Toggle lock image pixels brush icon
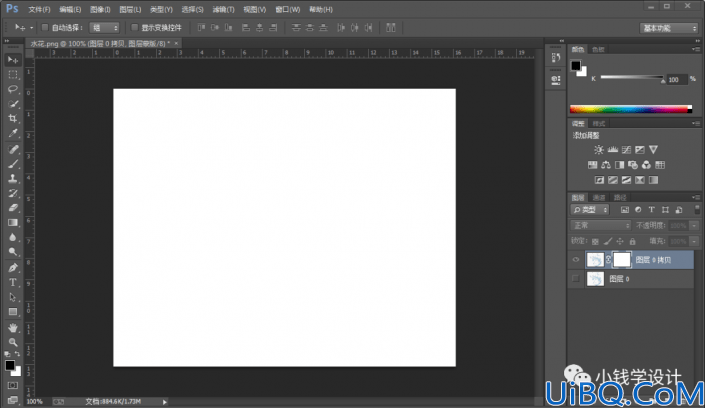705x408 pixels. point(608,242)
